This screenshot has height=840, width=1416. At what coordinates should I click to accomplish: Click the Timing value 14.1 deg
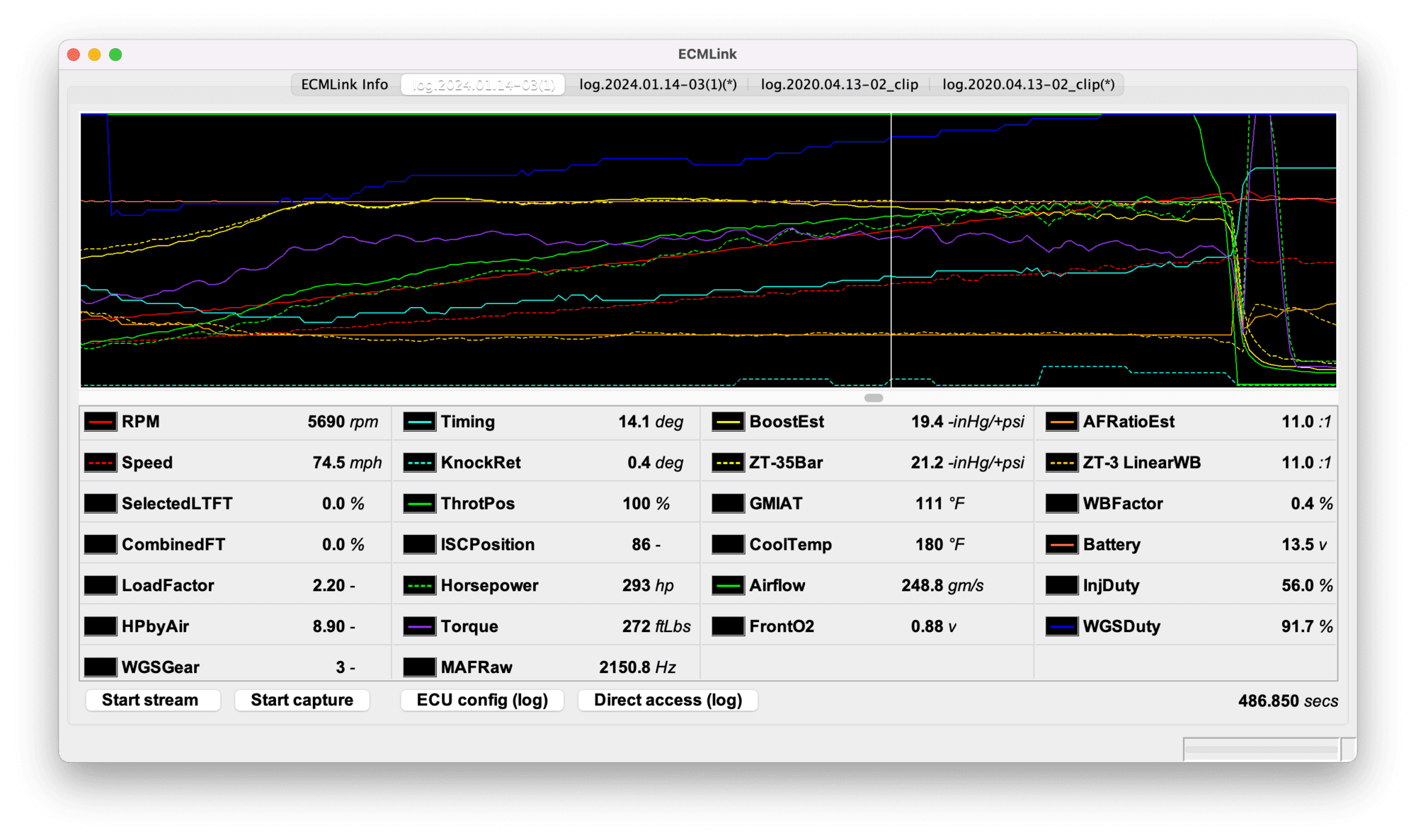coord(651,422)
